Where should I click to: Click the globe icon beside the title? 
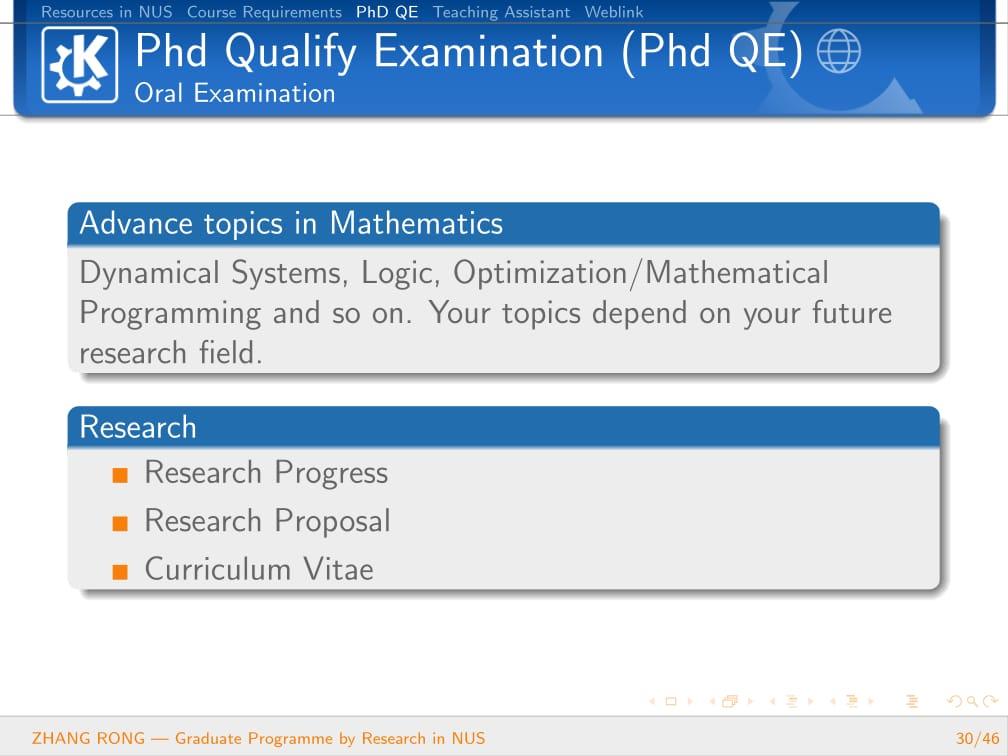pyautogui.click(x=838, y=53)
